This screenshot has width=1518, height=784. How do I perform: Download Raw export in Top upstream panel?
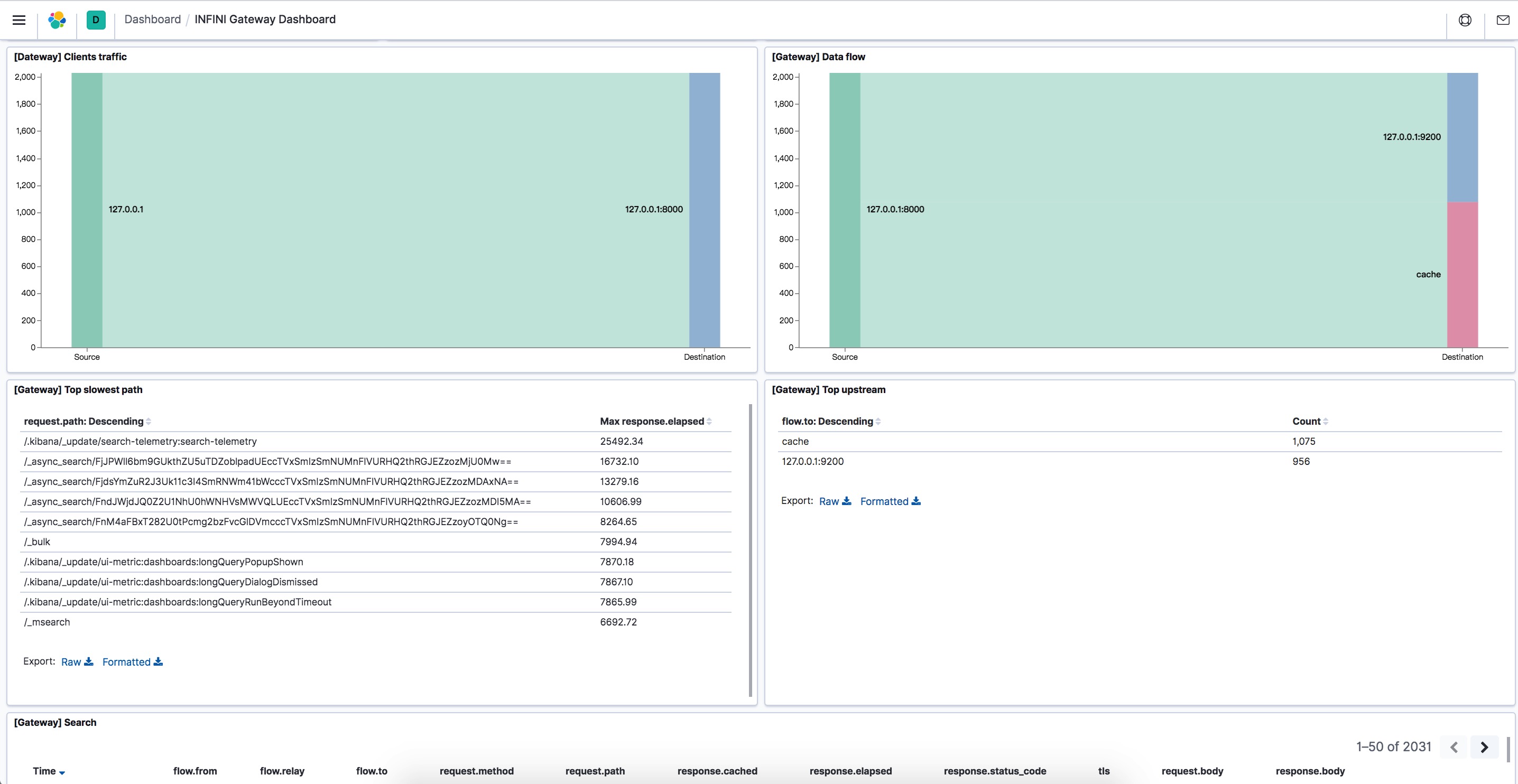click(835, 501)
